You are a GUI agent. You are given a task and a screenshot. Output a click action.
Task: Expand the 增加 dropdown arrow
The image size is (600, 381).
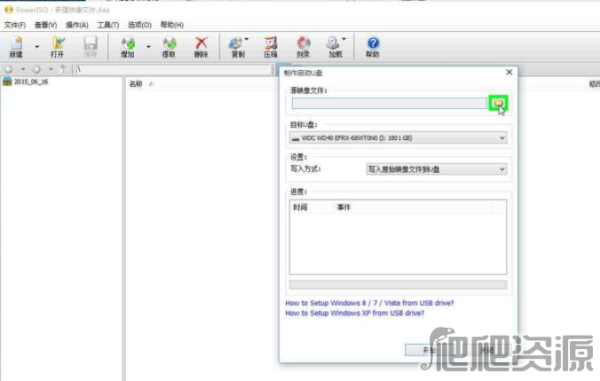click(x=148, y=47)
